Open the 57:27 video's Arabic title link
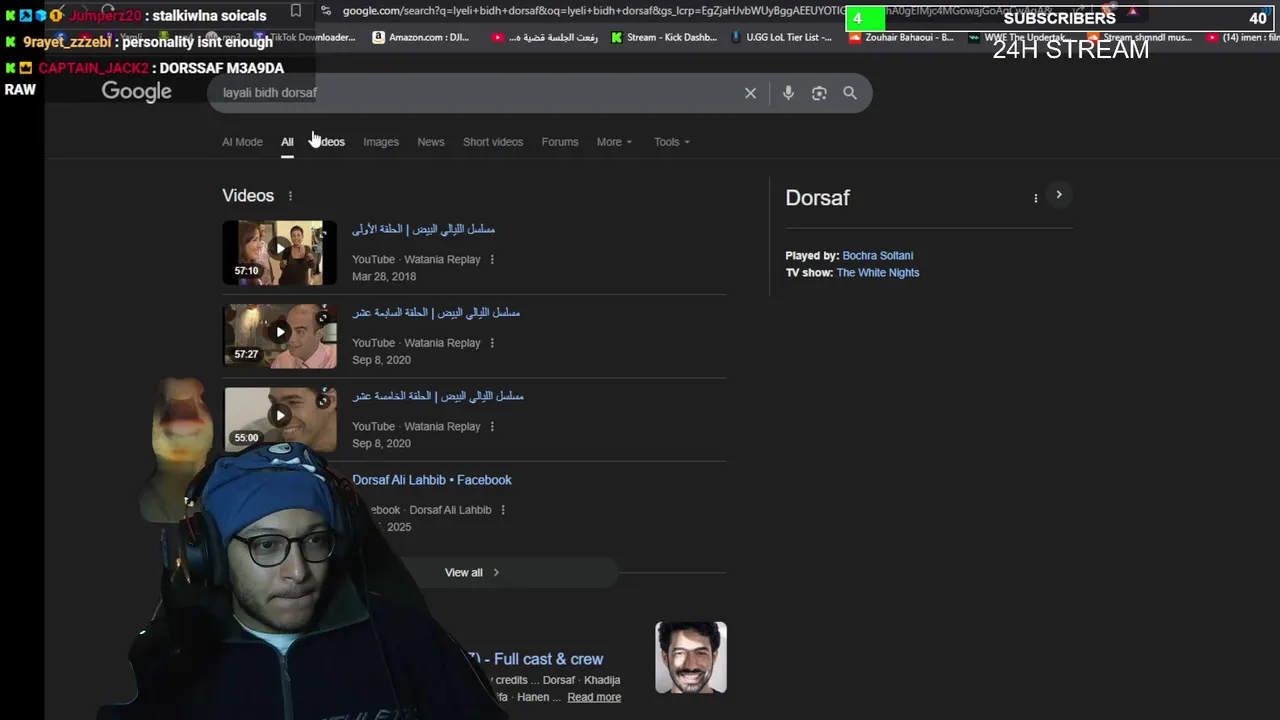 [436, 313]
